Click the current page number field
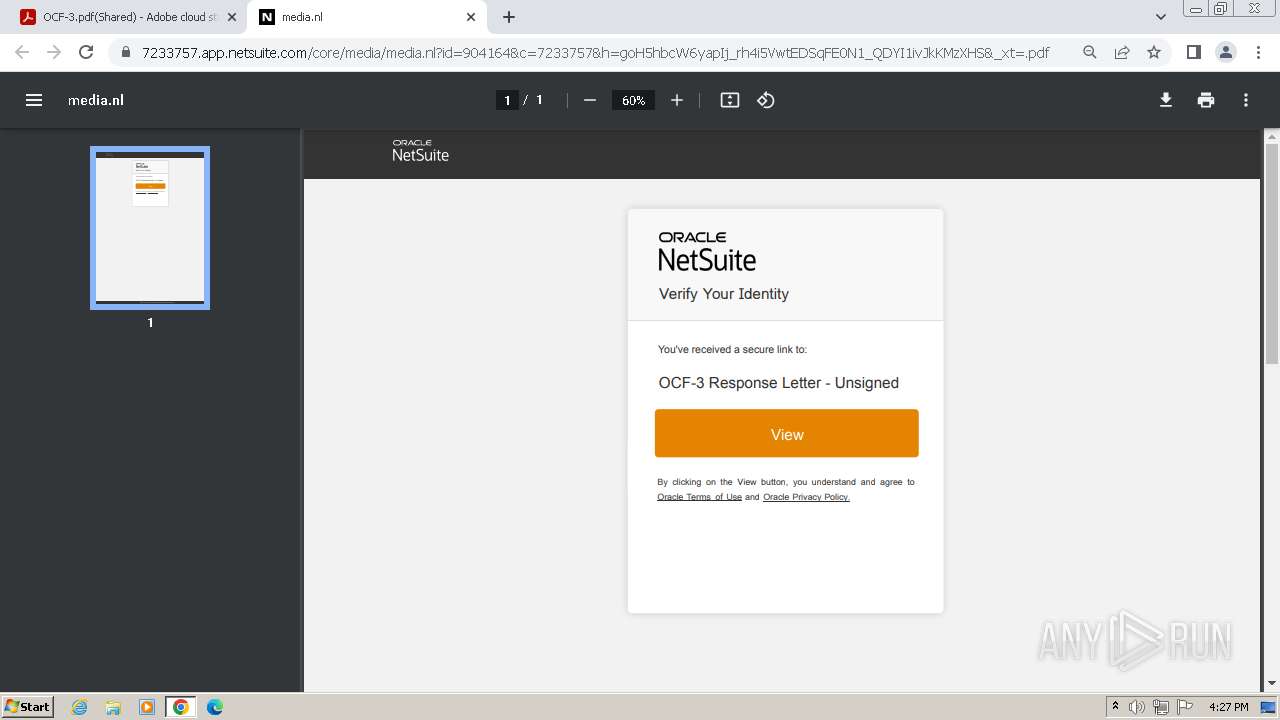Viewport: 1280px width, 720px height. tap(507, 100)
